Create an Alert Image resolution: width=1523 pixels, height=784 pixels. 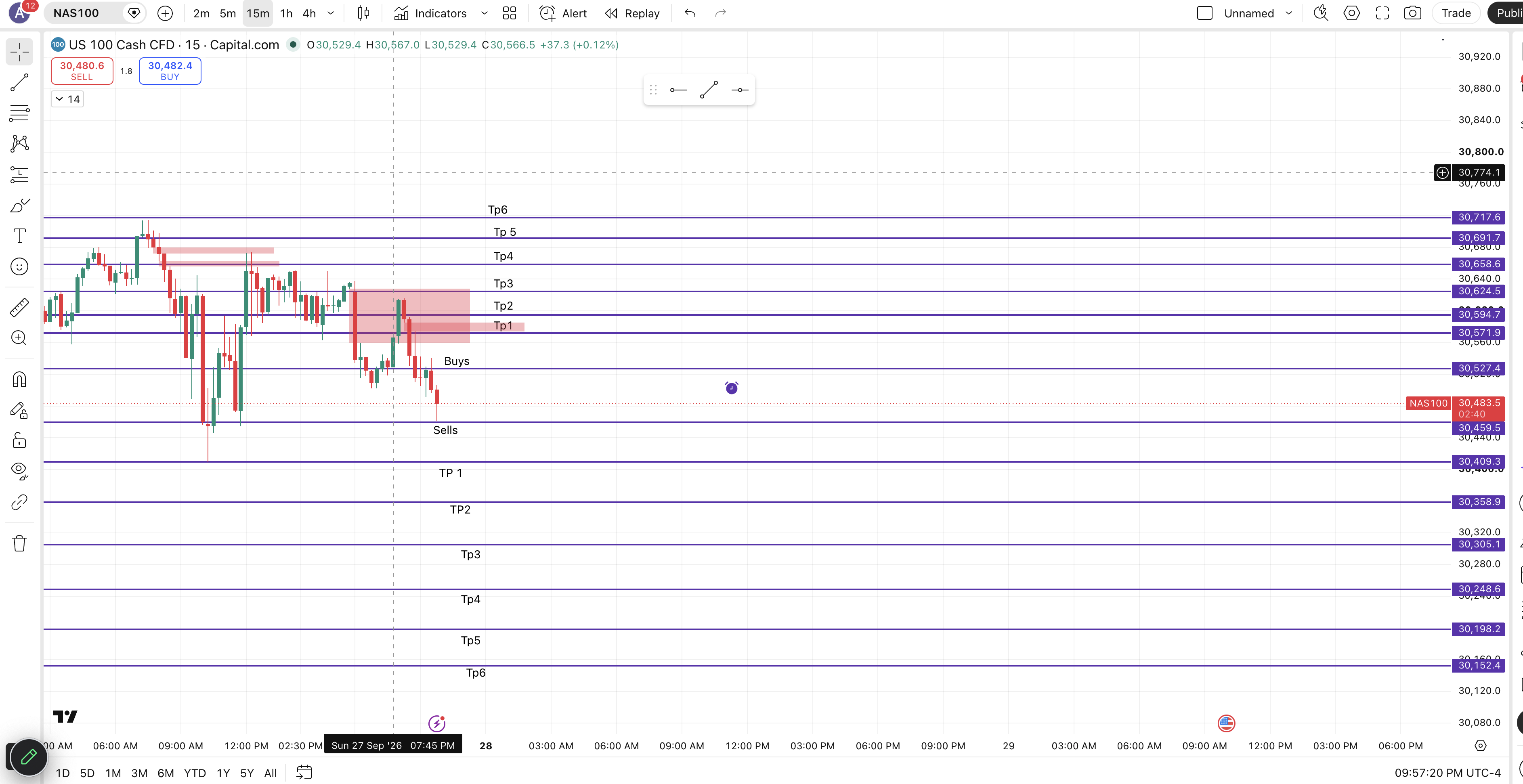563,13
